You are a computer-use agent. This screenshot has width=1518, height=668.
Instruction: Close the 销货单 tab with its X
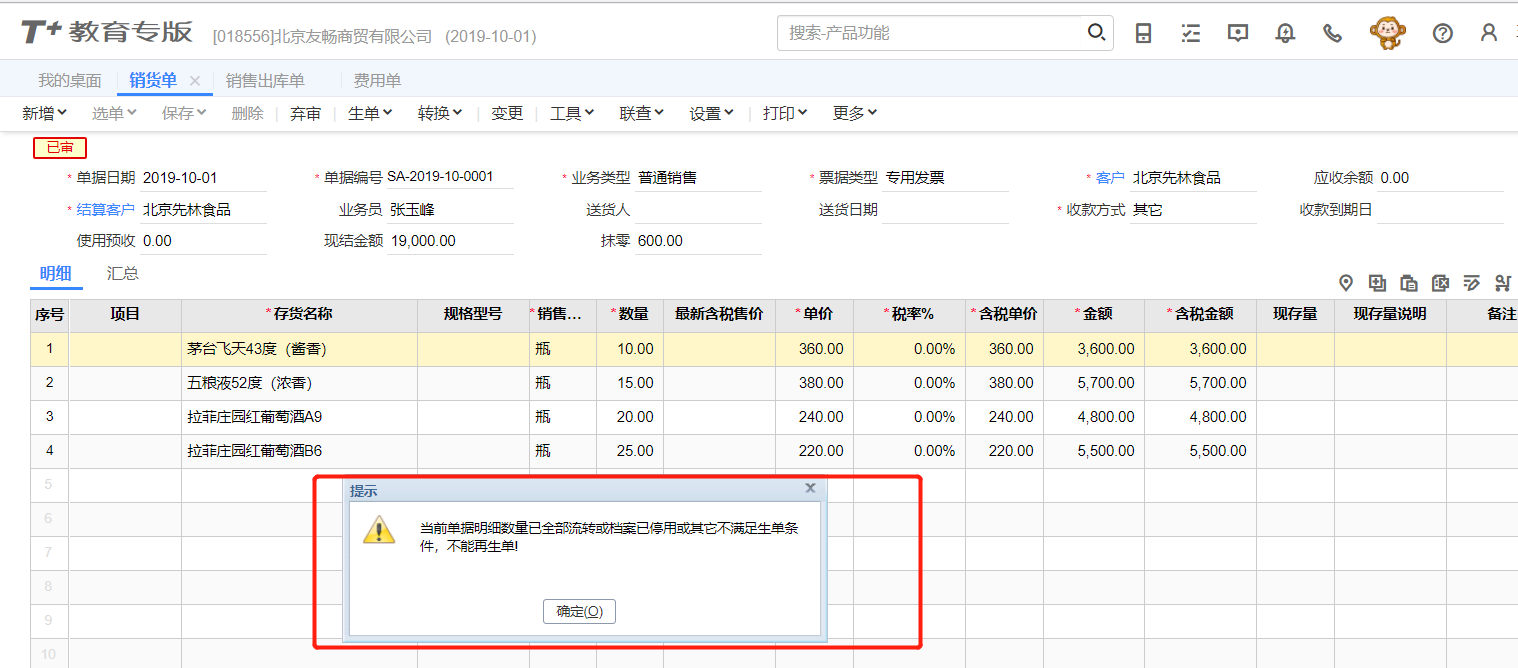pos(195,81)
